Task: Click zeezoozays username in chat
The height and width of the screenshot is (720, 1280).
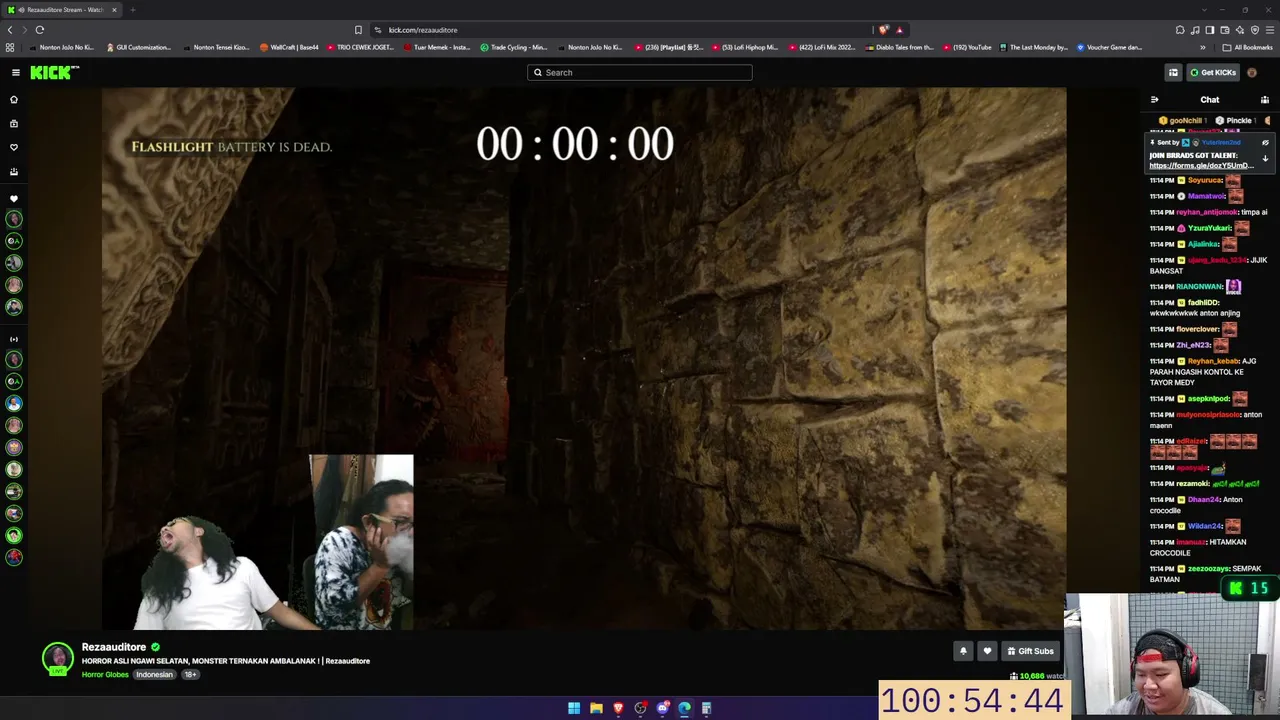Action: (1209, 569)
